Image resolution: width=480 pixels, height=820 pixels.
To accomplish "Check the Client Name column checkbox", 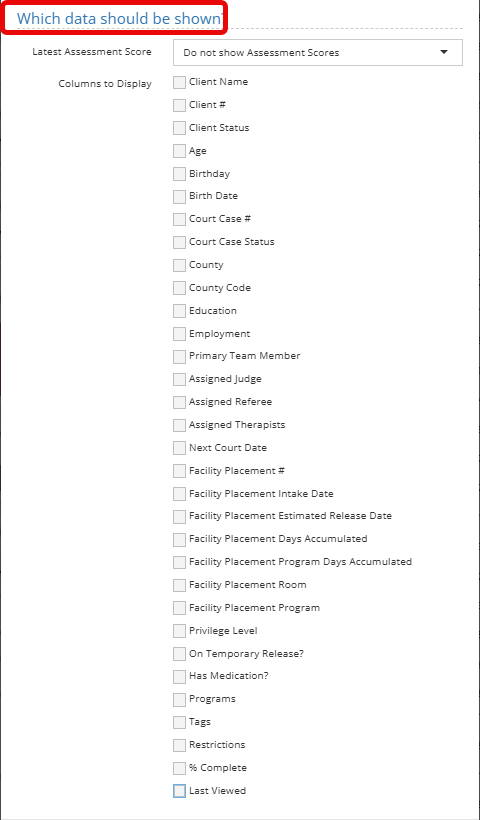I will (x=179, y=82).
